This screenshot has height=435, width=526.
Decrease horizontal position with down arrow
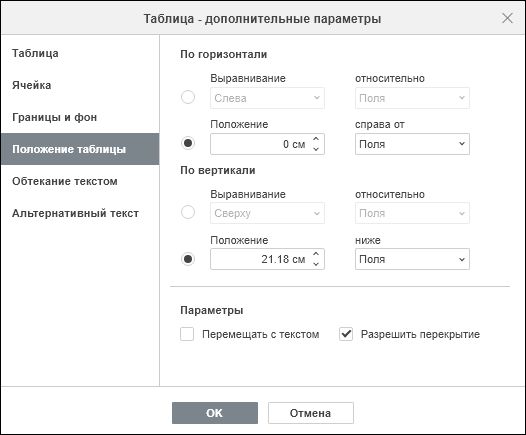pos(316,149)
